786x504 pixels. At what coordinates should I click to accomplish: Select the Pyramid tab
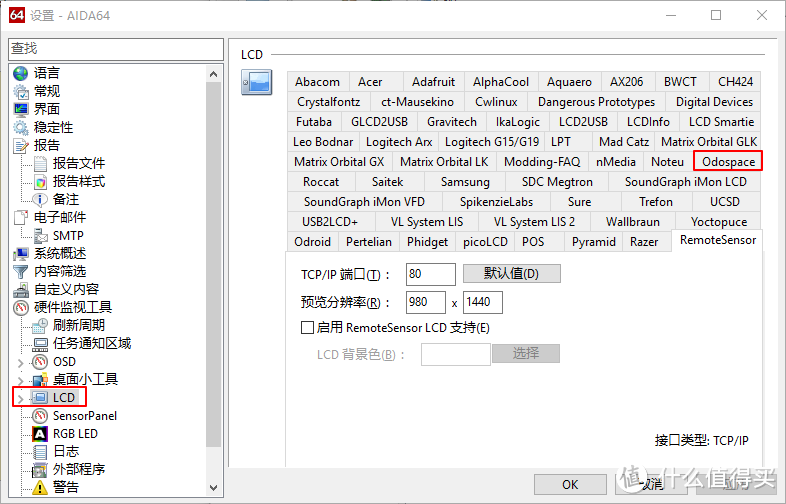(594, 242)
